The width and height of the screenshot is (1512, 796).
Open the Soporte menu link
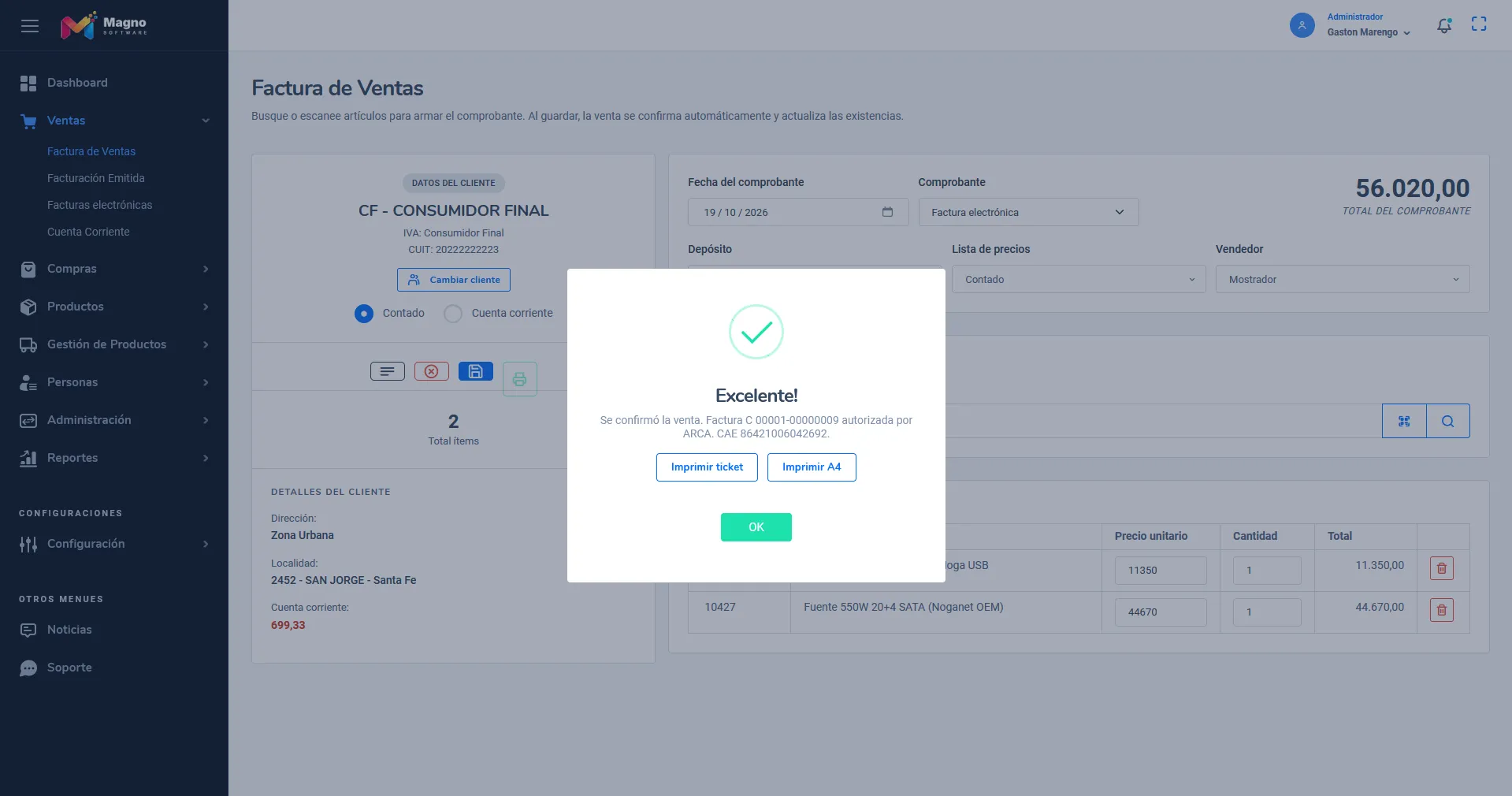tap(69, 668)
